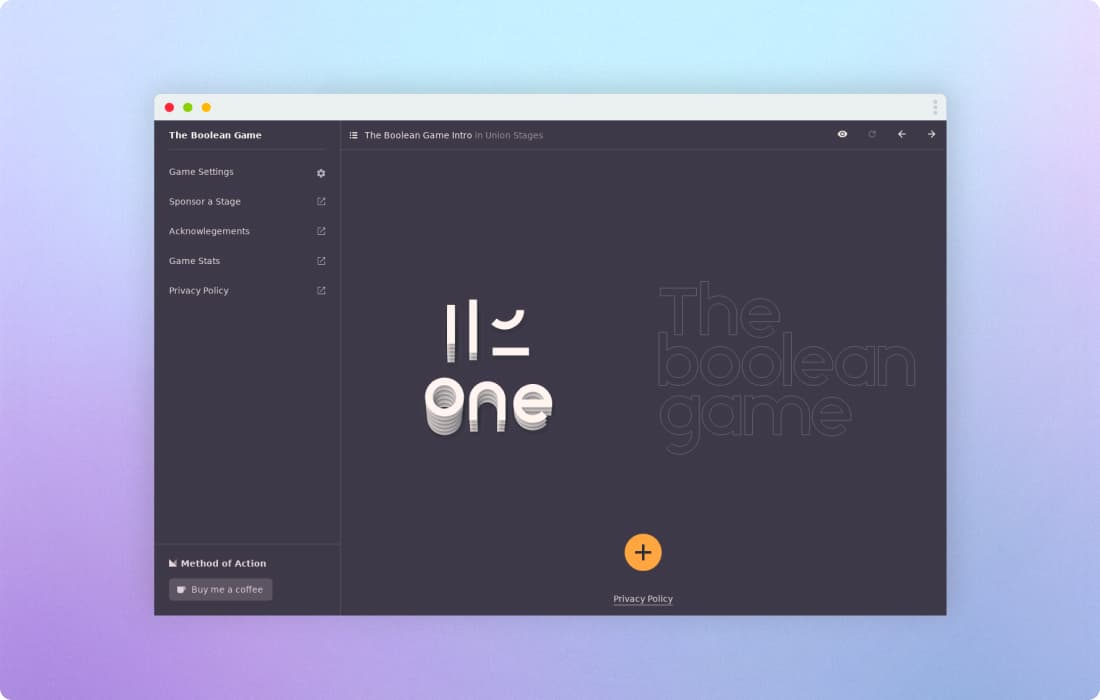The height and width of the screenshot is (700, 1100).
Task: Click the outlined 'The boolean game' target shape
Action: pyautogui.click(x=786, y=366)
